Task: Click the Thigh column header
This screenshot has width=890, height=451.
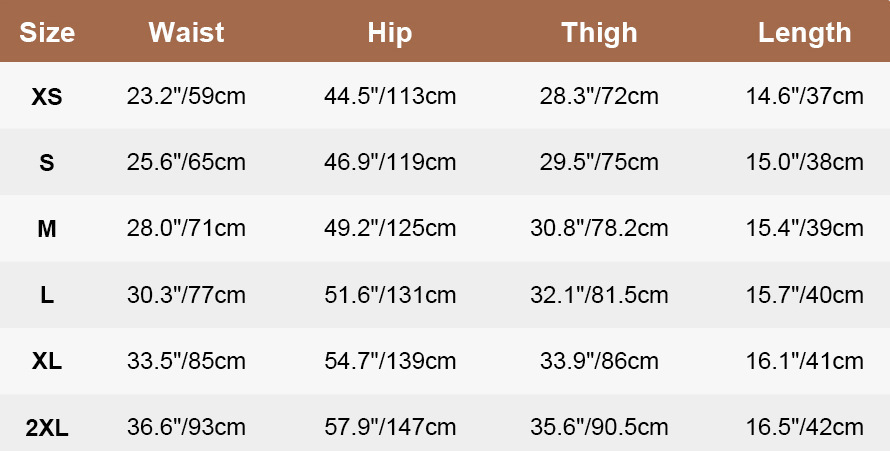Action: (x=599, y=34)
